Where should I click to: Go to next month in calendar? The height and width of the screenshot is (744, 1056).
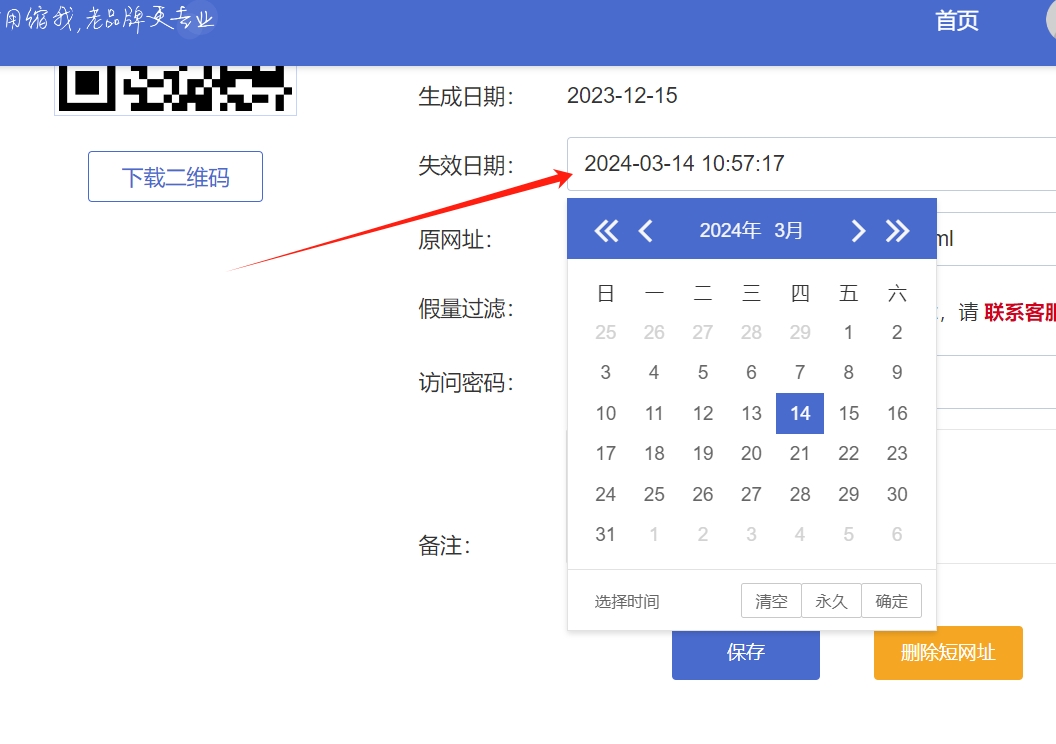tap(858, 231)
